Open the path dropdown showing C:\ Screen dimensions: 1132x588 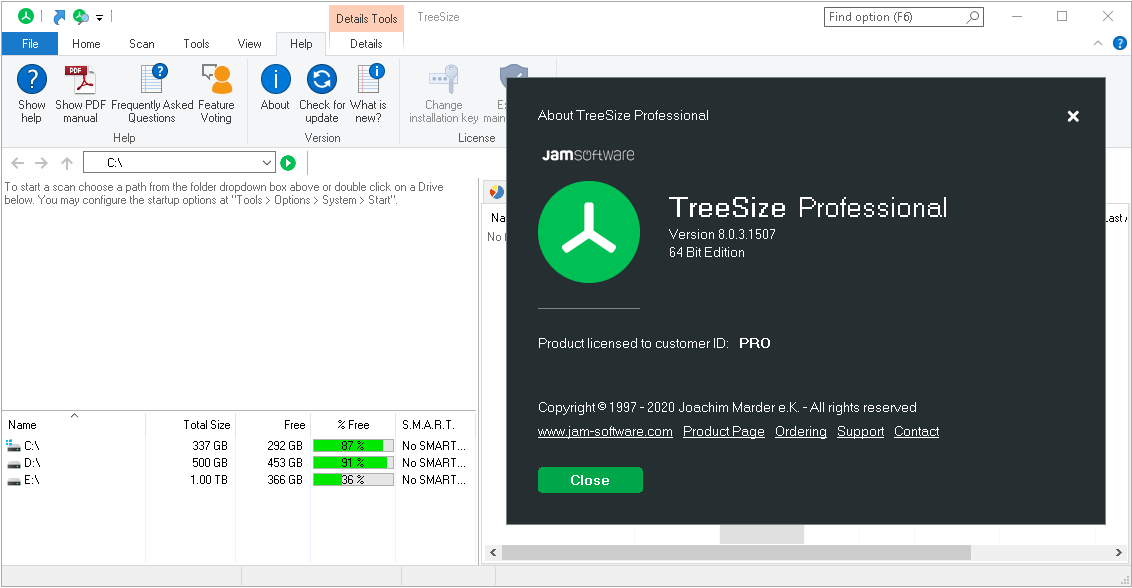point(266,163)
